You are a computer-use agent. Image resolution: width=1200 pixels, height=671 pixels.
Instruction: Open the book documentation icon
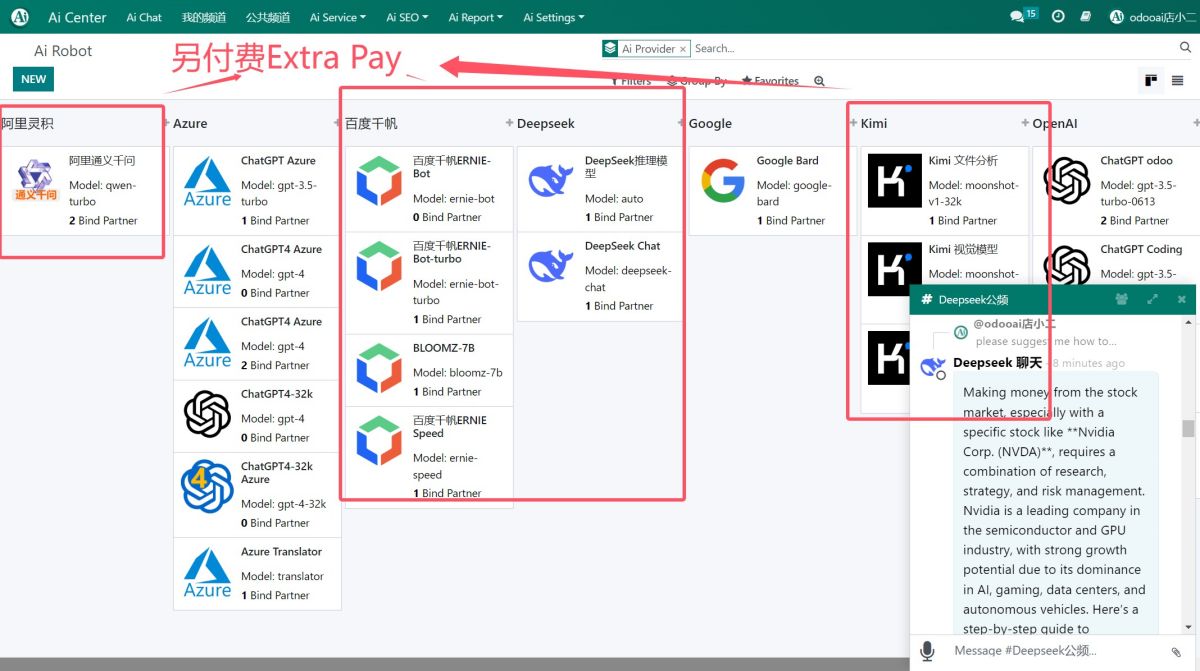click(x=1087, y=16)
